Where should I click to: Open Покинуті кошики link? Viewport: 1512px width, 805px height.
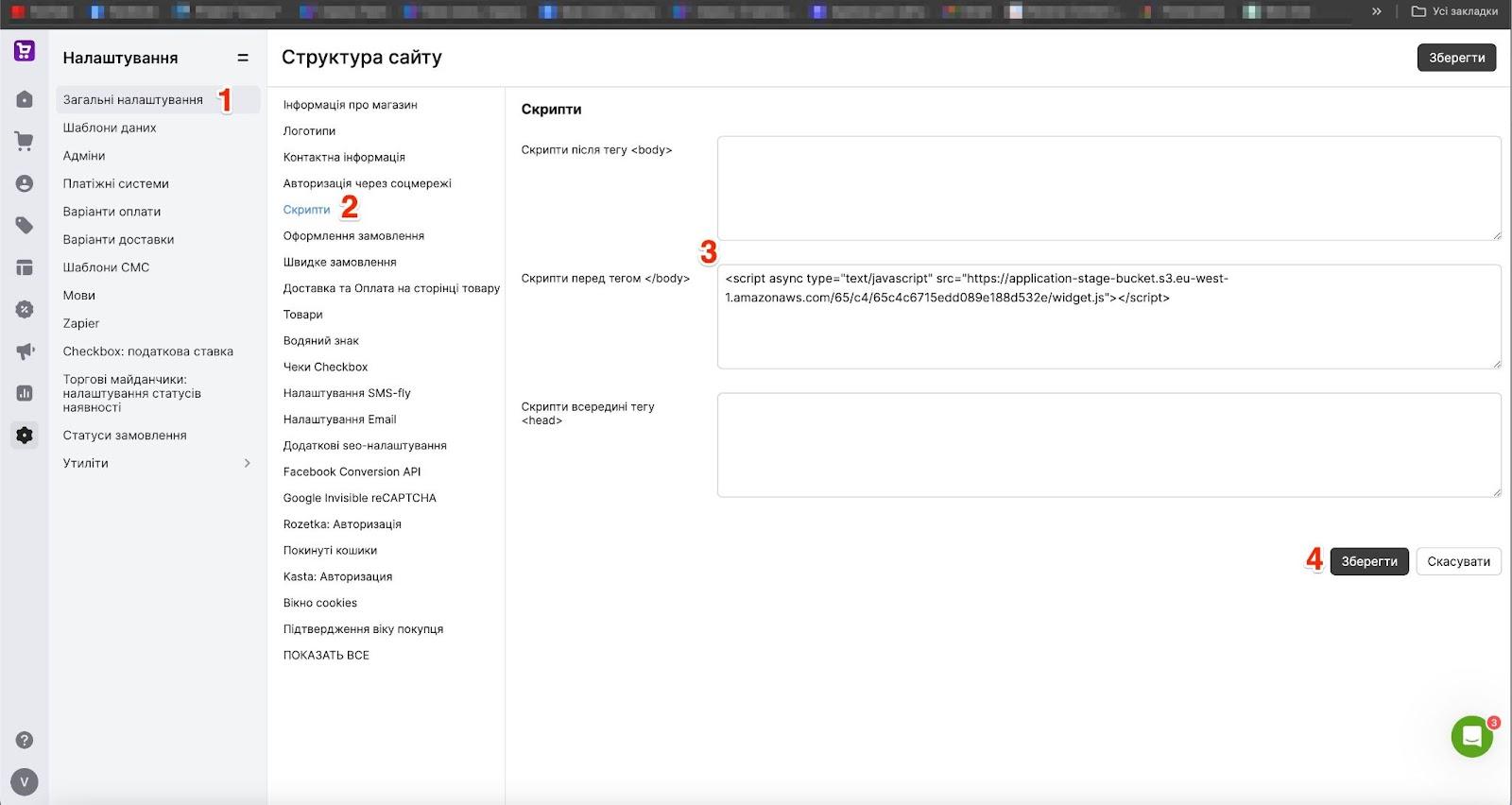click(330, 551)
